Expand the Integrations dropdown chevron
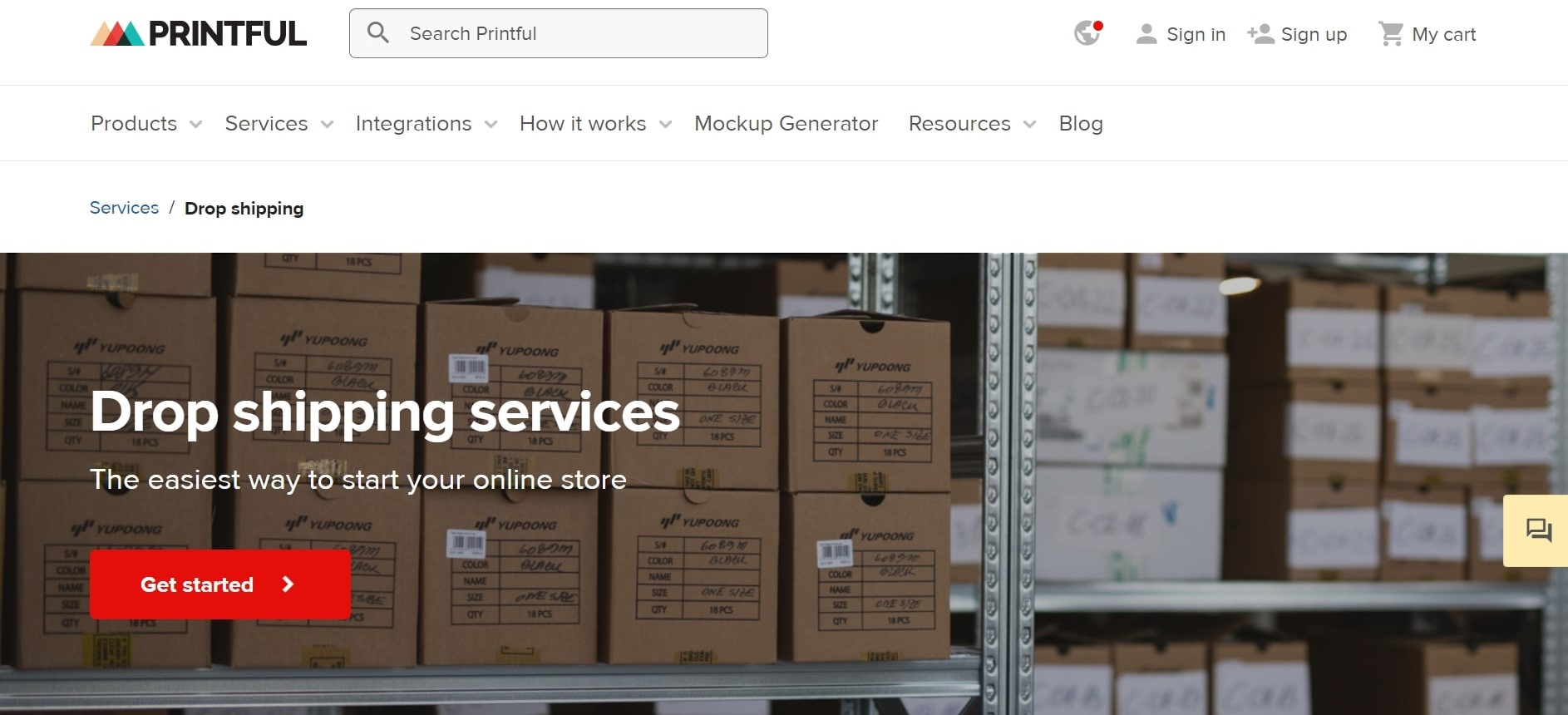 point(491,125)
